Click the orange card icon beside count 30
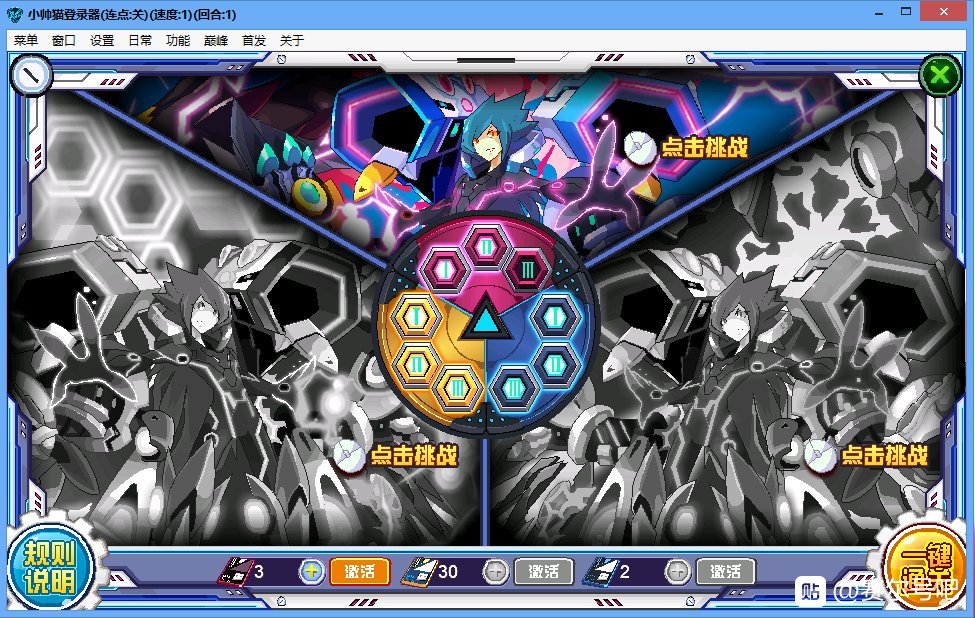 point(419,572)
